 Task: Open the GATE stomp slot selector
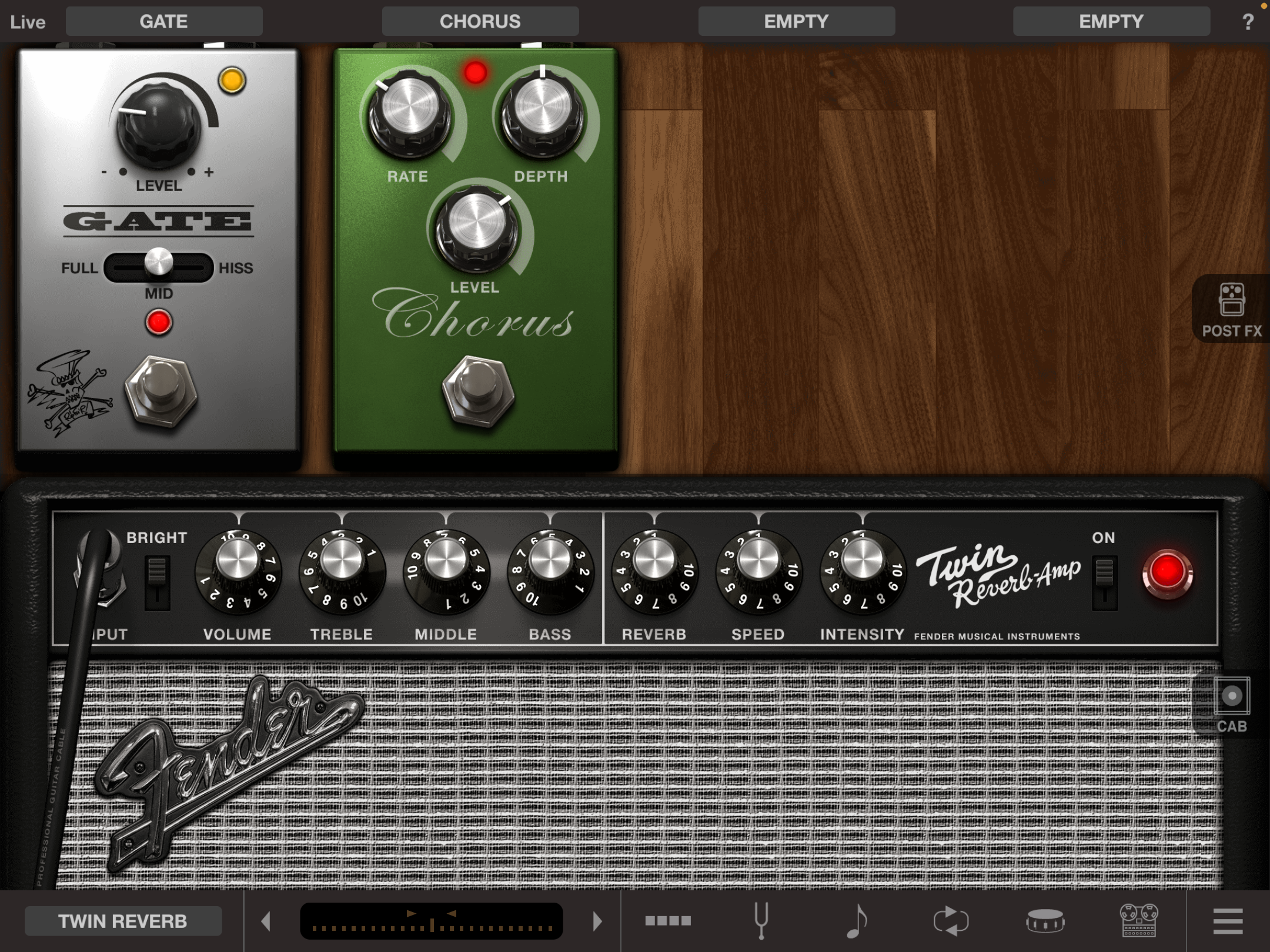pyautogui.click(x=164, y=22)
